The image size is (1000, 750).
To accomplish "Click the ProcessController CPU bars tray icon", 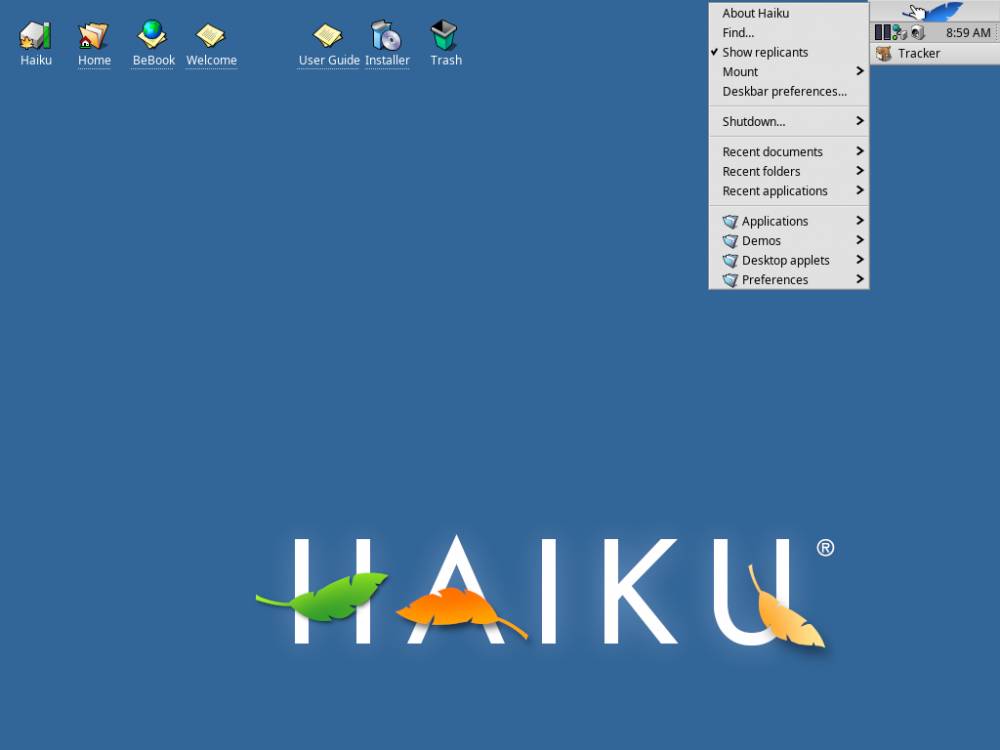I will pyautogui.click(x=882, y=33).
